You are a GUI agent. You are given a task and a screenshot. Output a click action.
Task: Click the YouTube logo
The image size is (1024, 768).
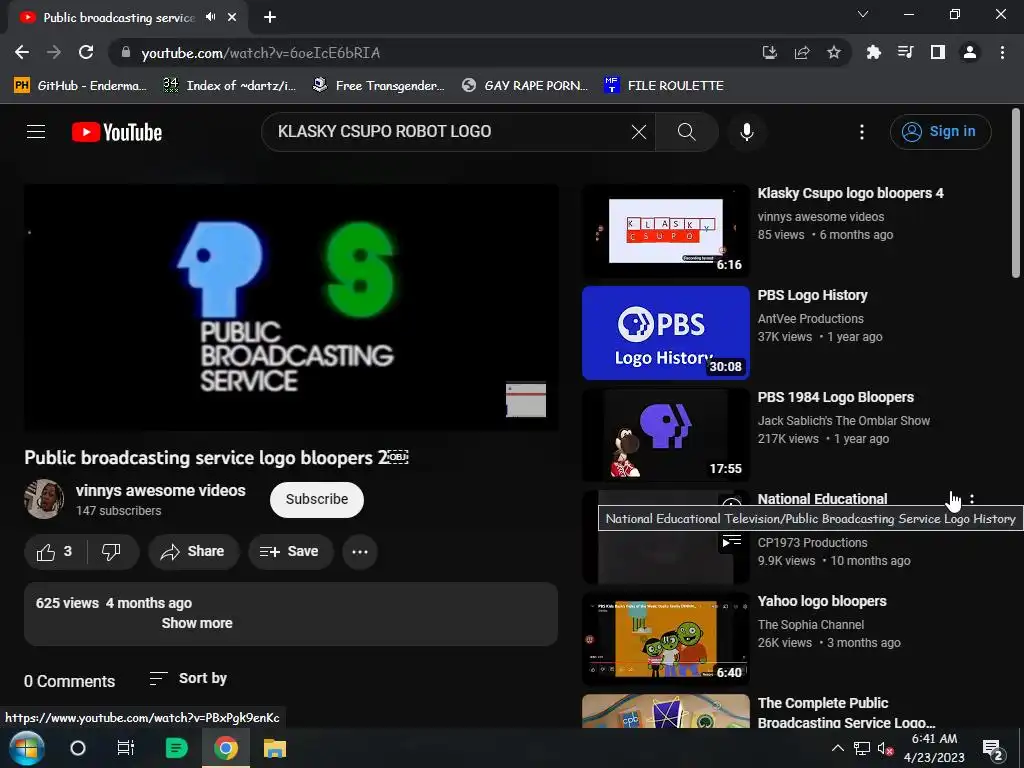117,132
